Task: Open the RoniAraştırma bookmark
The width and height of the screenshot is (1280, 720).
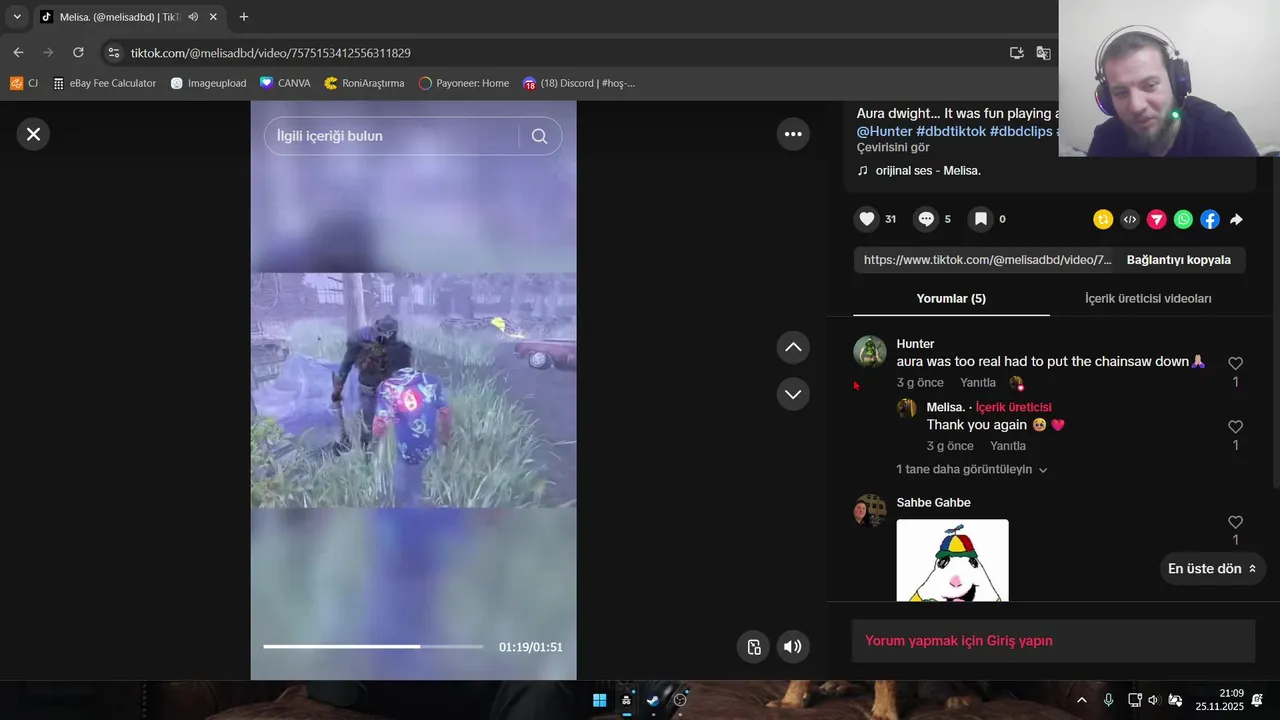Action: (364, 83)
